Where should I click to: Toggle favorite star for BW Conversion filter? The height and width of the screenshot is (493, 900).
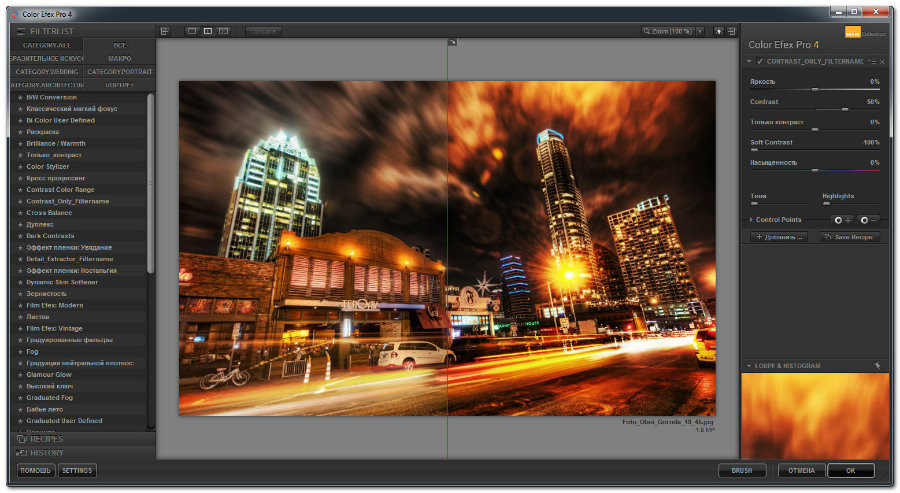[20, 97]
